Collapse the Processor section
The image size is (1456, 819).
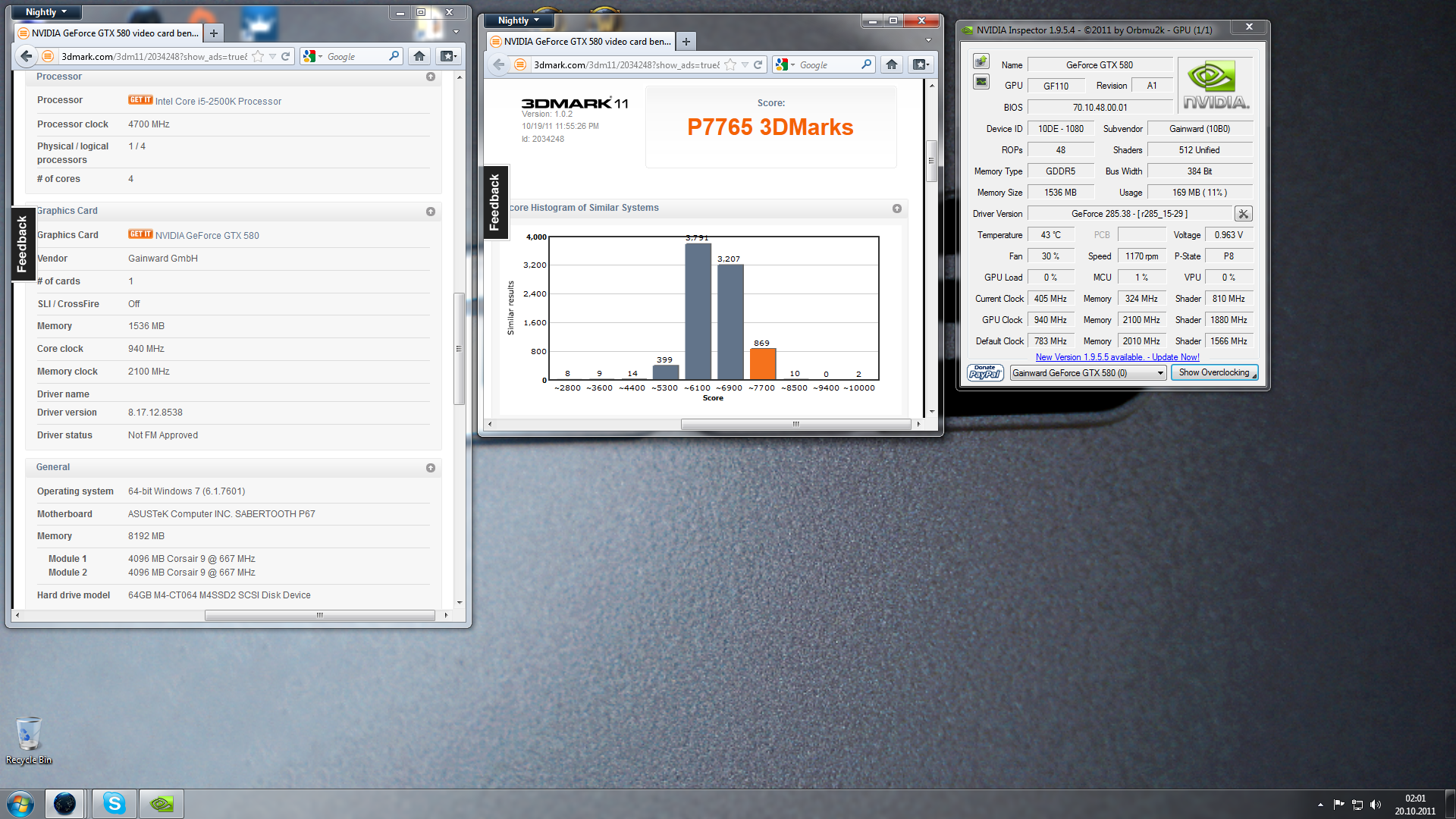pyautogui.click(x=431, y=77)
